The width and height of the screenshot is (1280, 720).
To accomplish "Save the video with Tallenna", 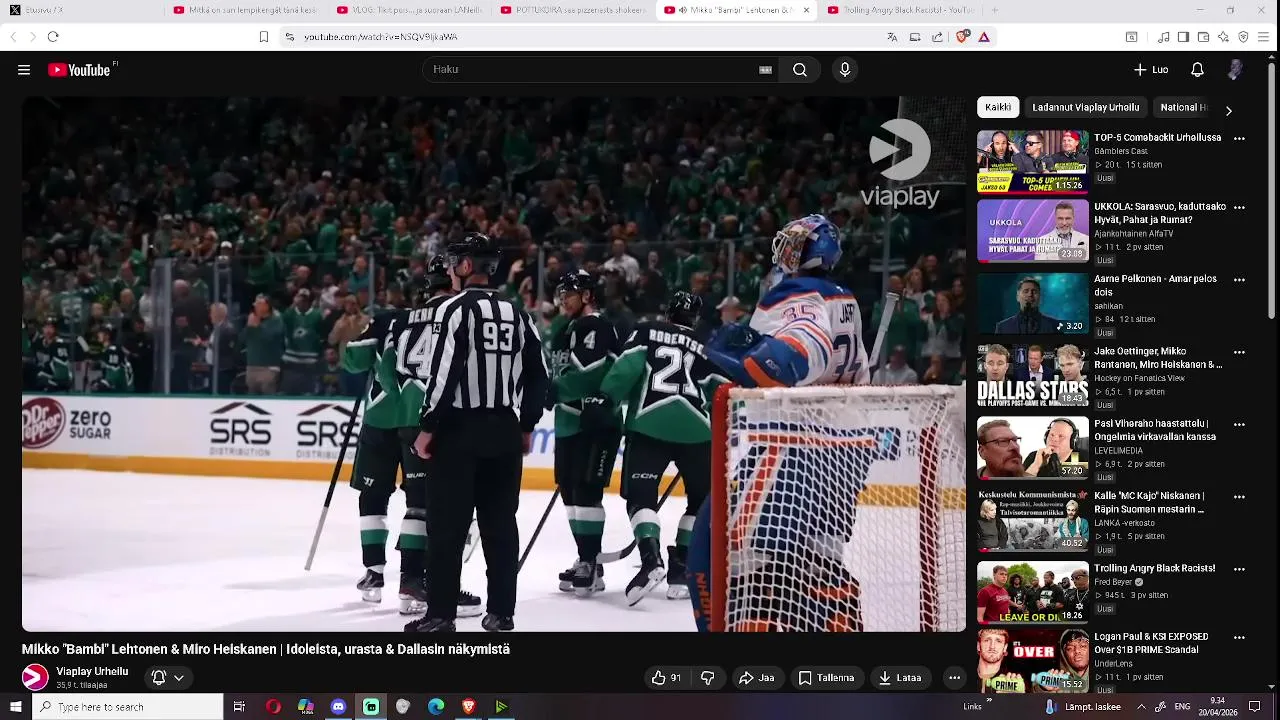I will 826,678.
